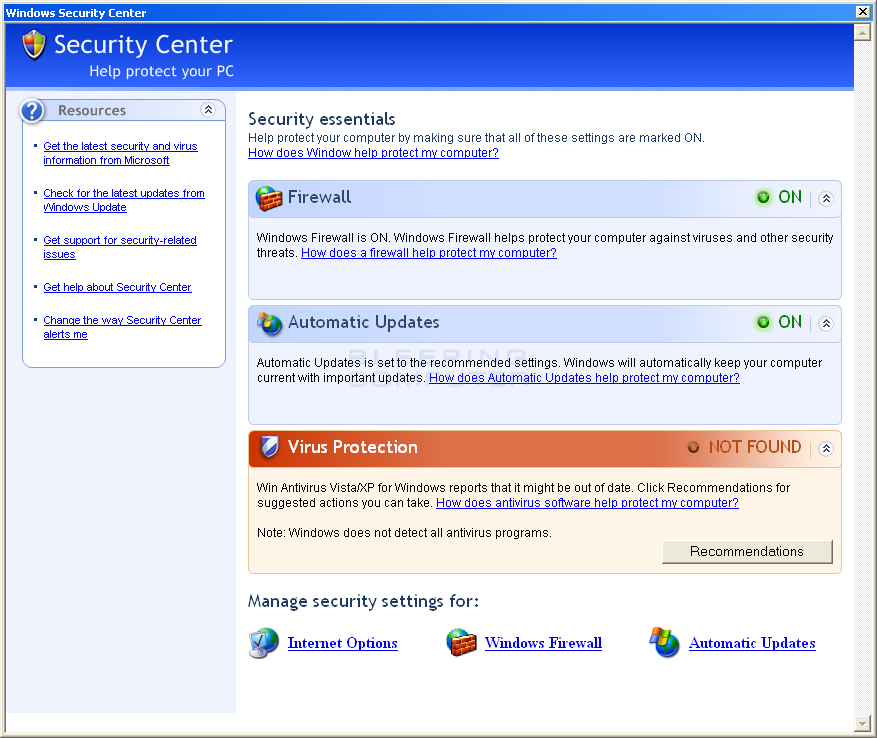Click the Firewall brick wall icon
Viewport: 877px width, 738px height.
click(x=269, y=198)
